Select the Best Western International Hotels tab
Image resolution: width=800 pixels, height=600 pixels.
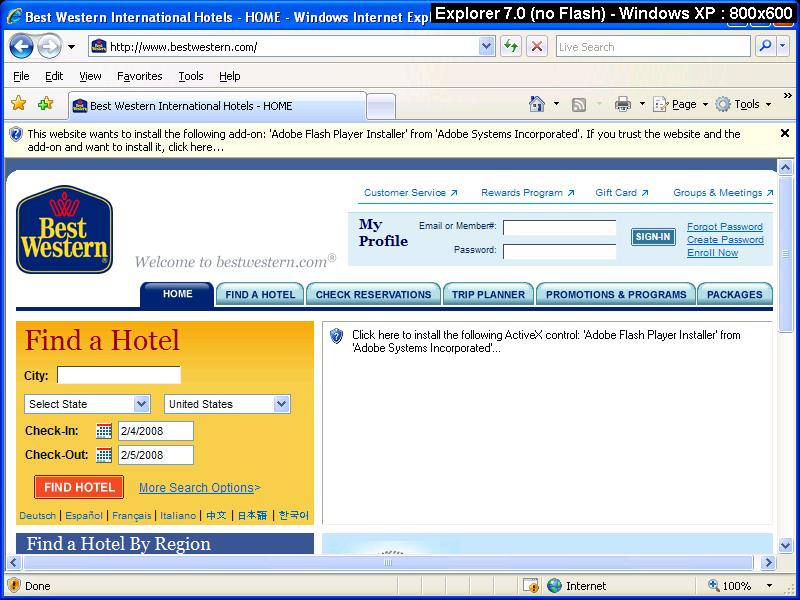[x=217, y=106]
